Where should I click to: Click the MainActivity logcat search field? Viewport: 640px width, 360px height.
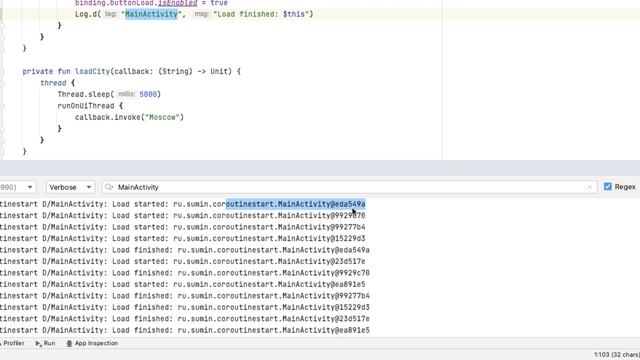tap(349, 187)
